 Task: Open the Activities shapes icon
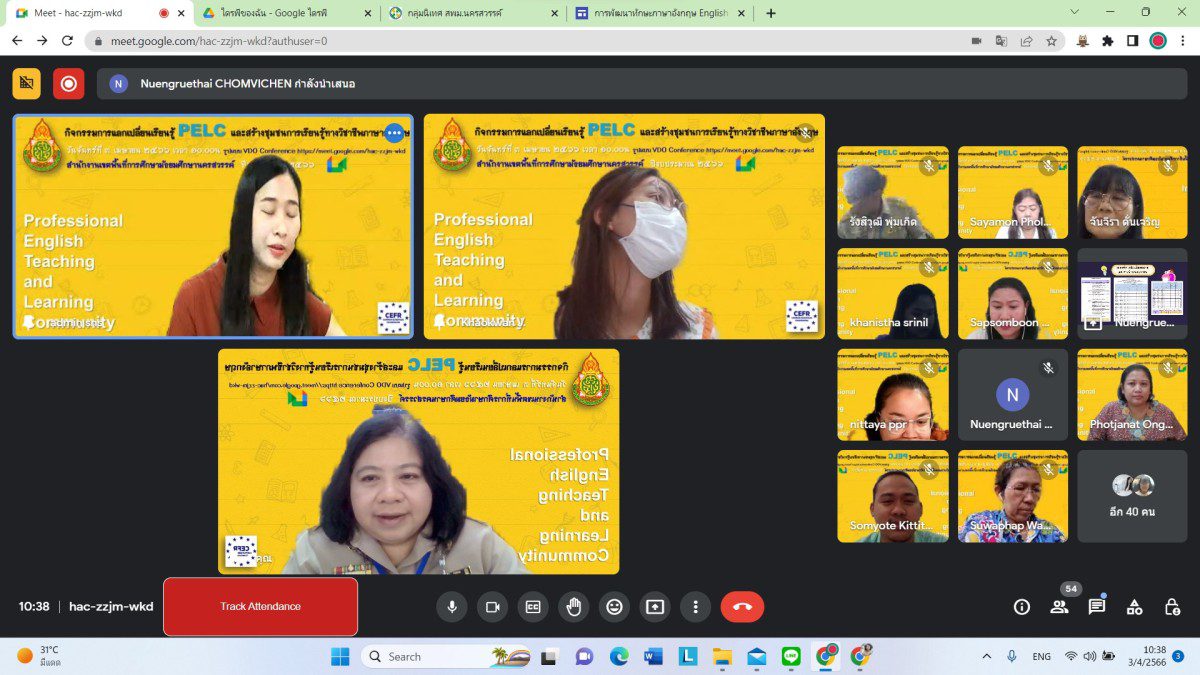pos(1134,606)
